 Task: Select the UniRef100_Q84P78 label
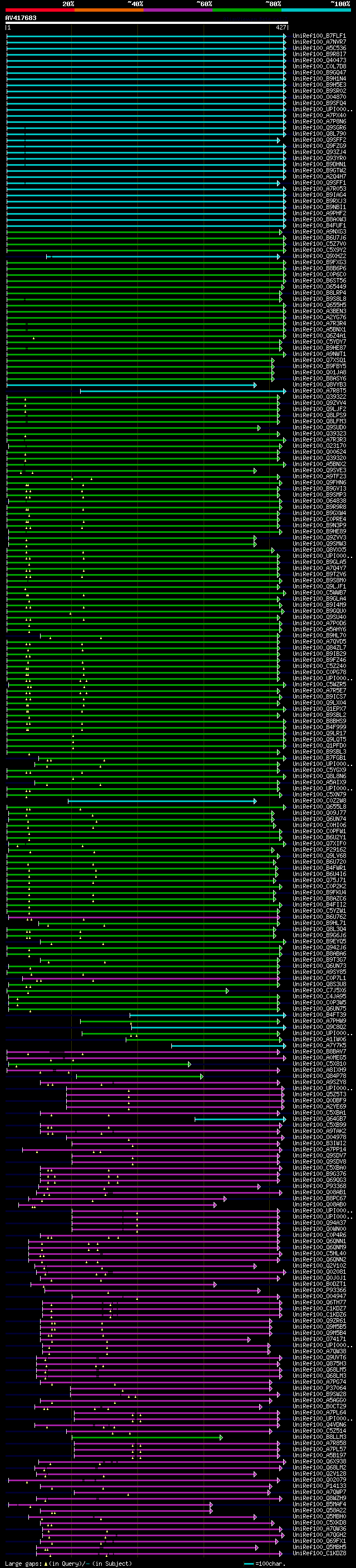pyautogui.click(x=319, y=1076)
